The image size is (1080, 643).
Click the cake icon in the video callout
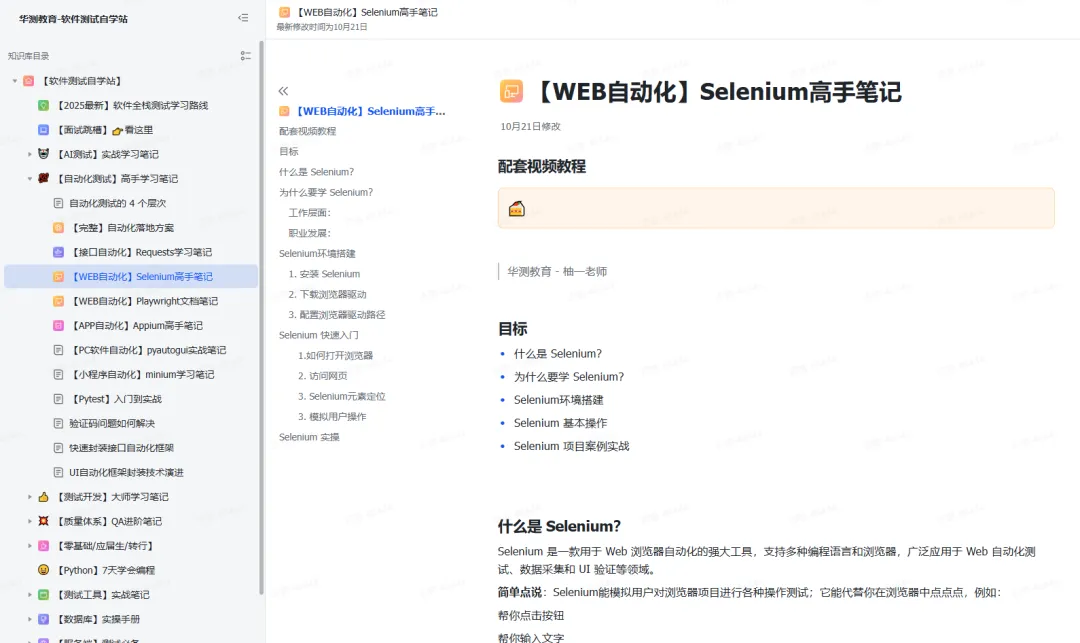517,208
